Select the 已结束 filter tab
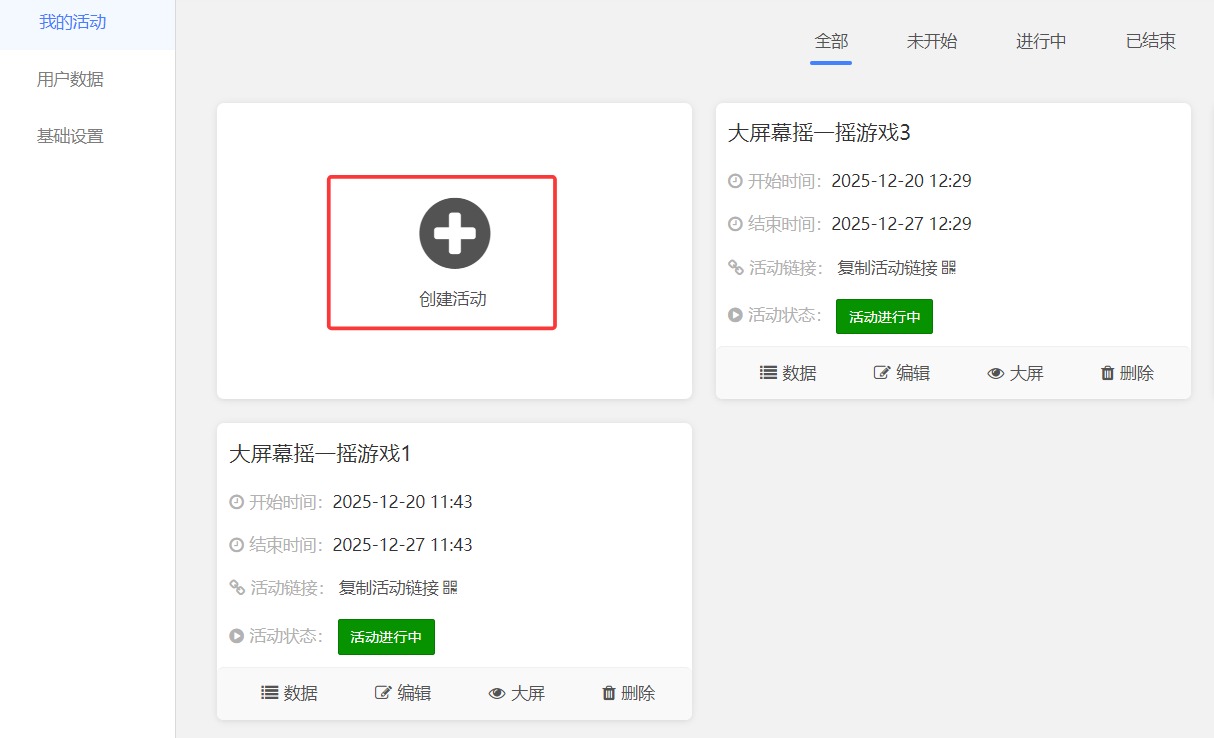The width and height of the screenshot is (1214, 738). coord(1150,42)
